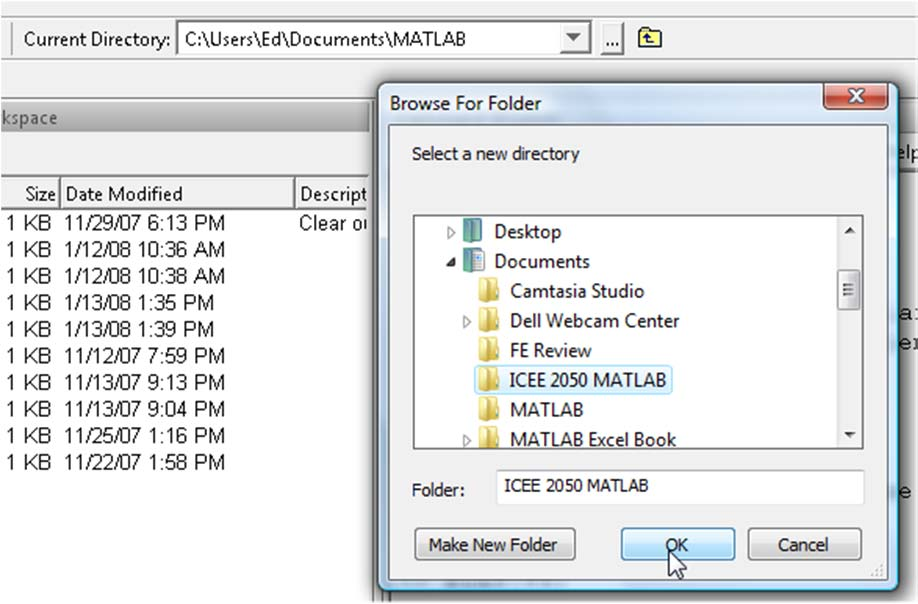Select the Documents library in tree

coord(542,261)
